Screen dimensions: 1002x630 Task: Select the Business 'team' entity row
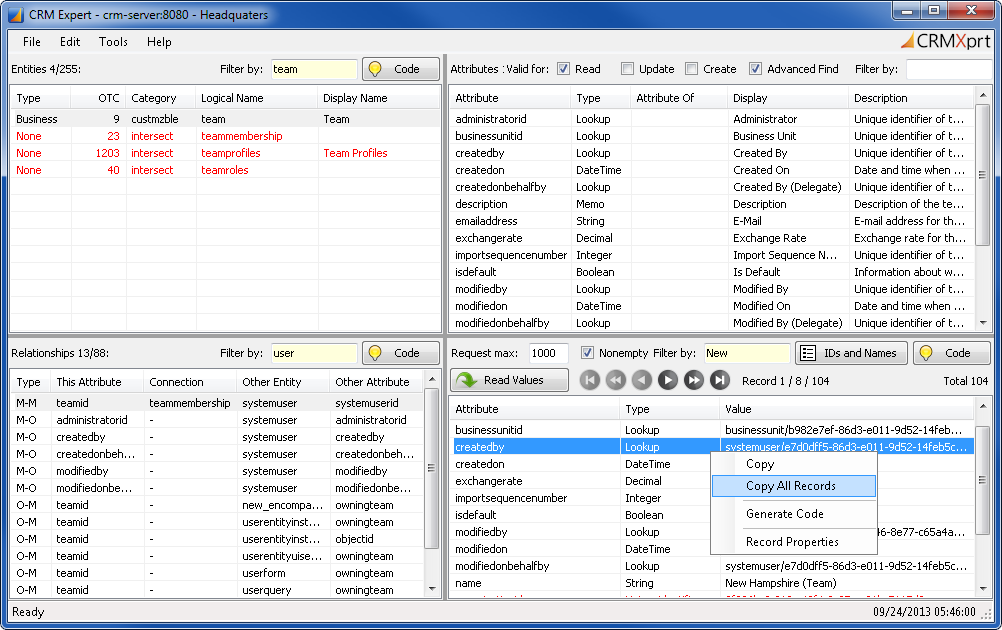(225, 119)
